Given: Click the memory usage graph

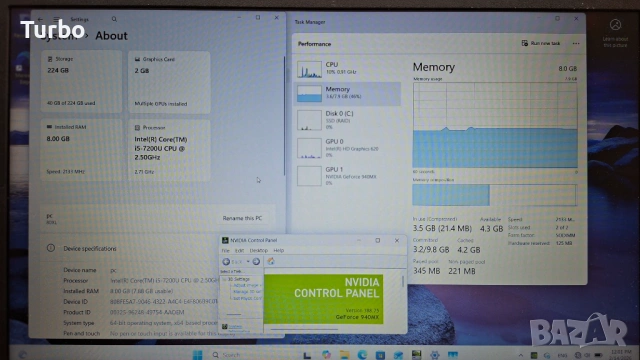Looking at the screenshot, I should (x=495, y=125).
